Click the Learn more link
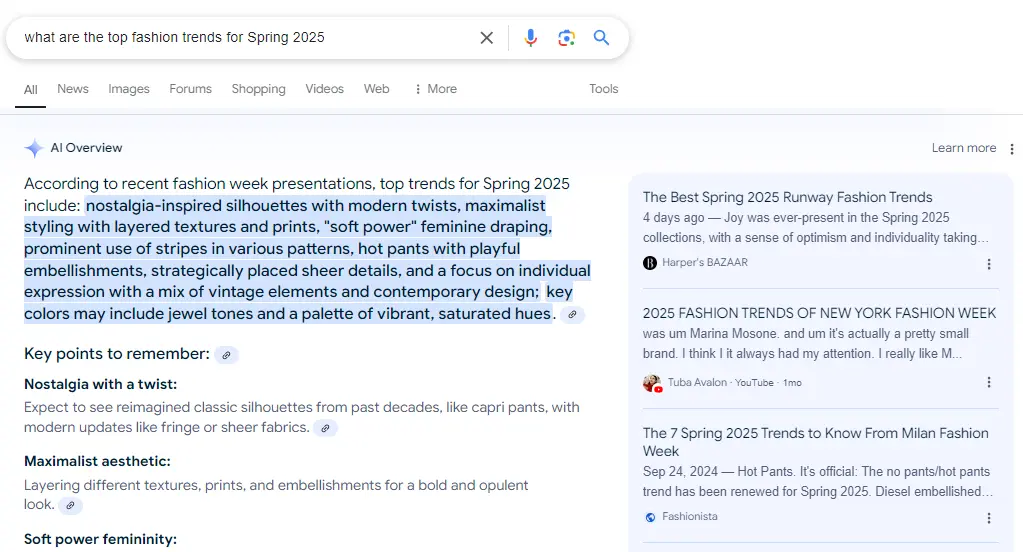 click(x=963, y=148)
